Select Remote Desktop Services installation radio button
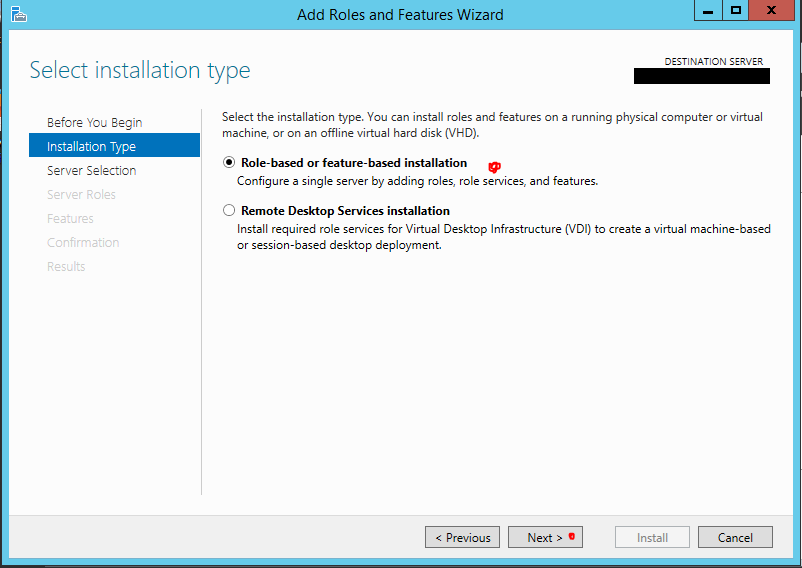The height and width of the screenshot is (568, 802). click(x=229, y=210)
